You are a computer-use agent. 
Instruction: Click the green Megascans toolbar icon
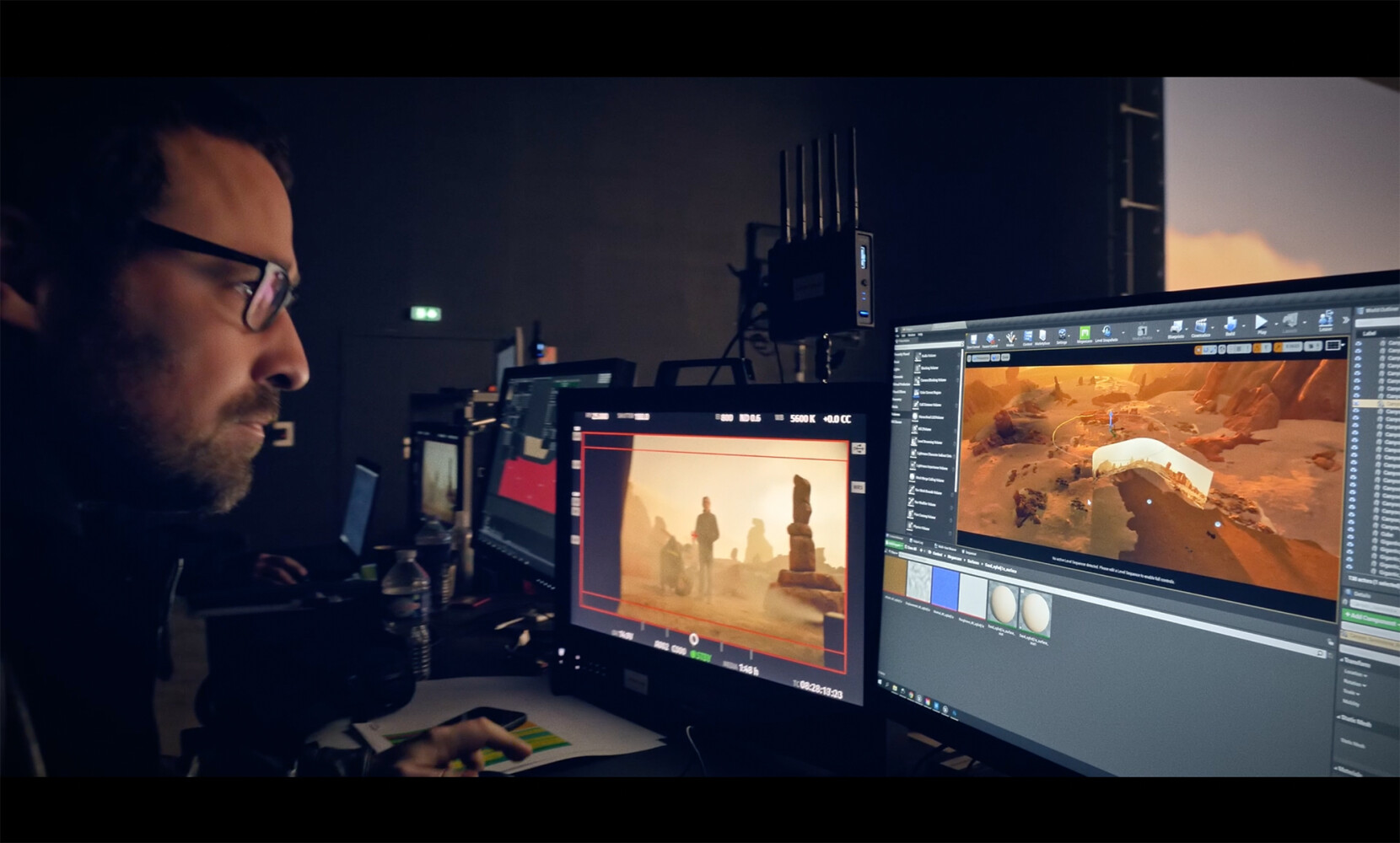coord(1085,333)
